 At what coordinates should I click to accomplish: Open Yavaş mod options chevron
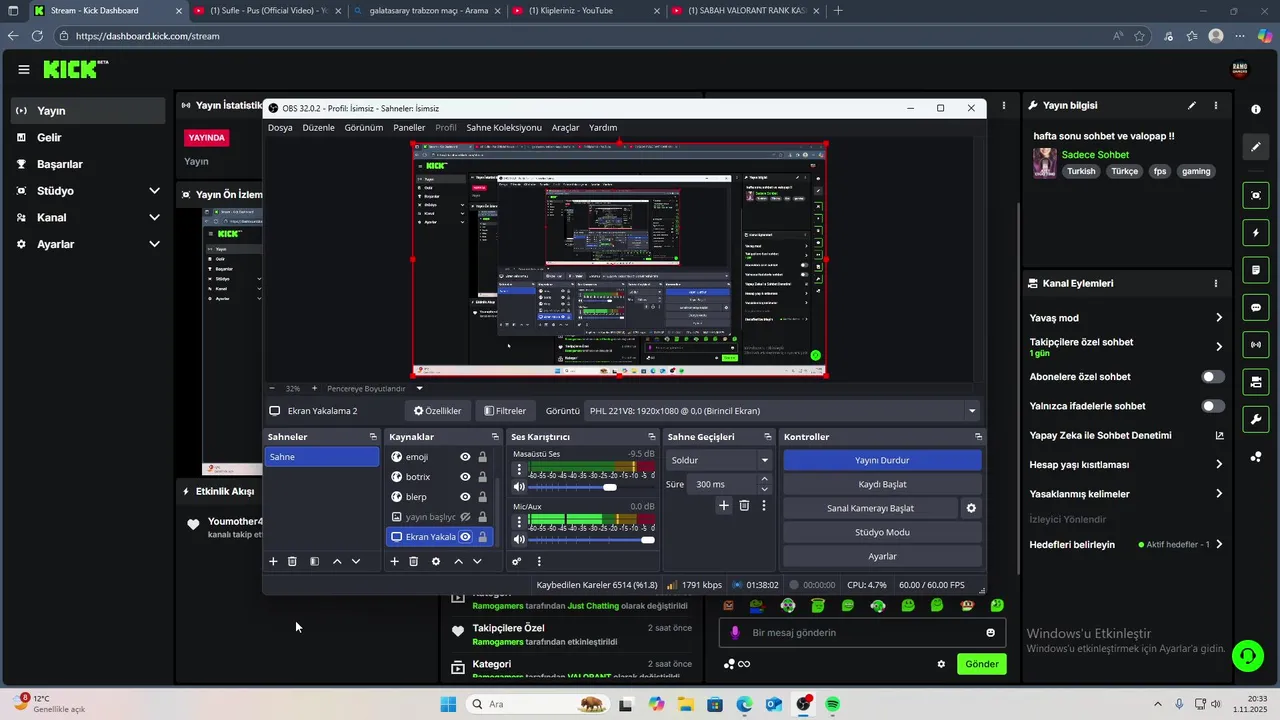pos(1219,318)
